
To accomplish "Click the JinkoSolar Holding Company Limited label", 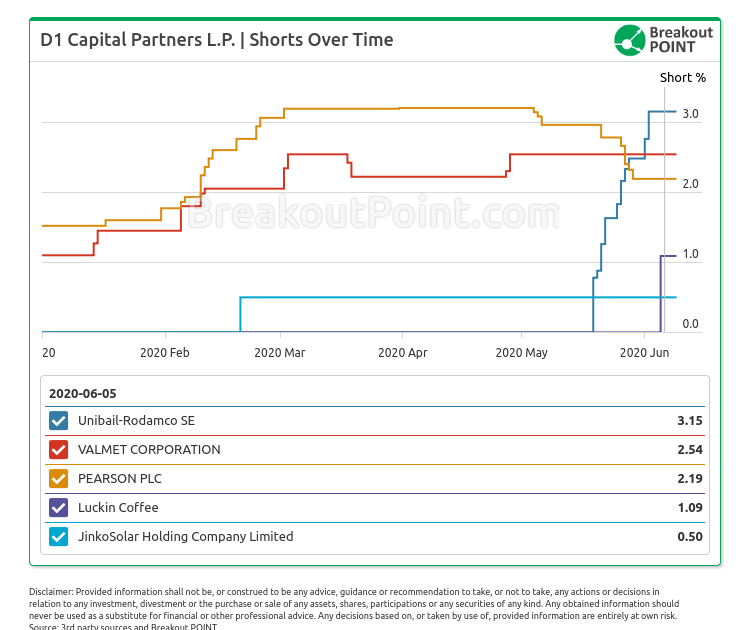I will pyautogui.click(x=185, y=537).
